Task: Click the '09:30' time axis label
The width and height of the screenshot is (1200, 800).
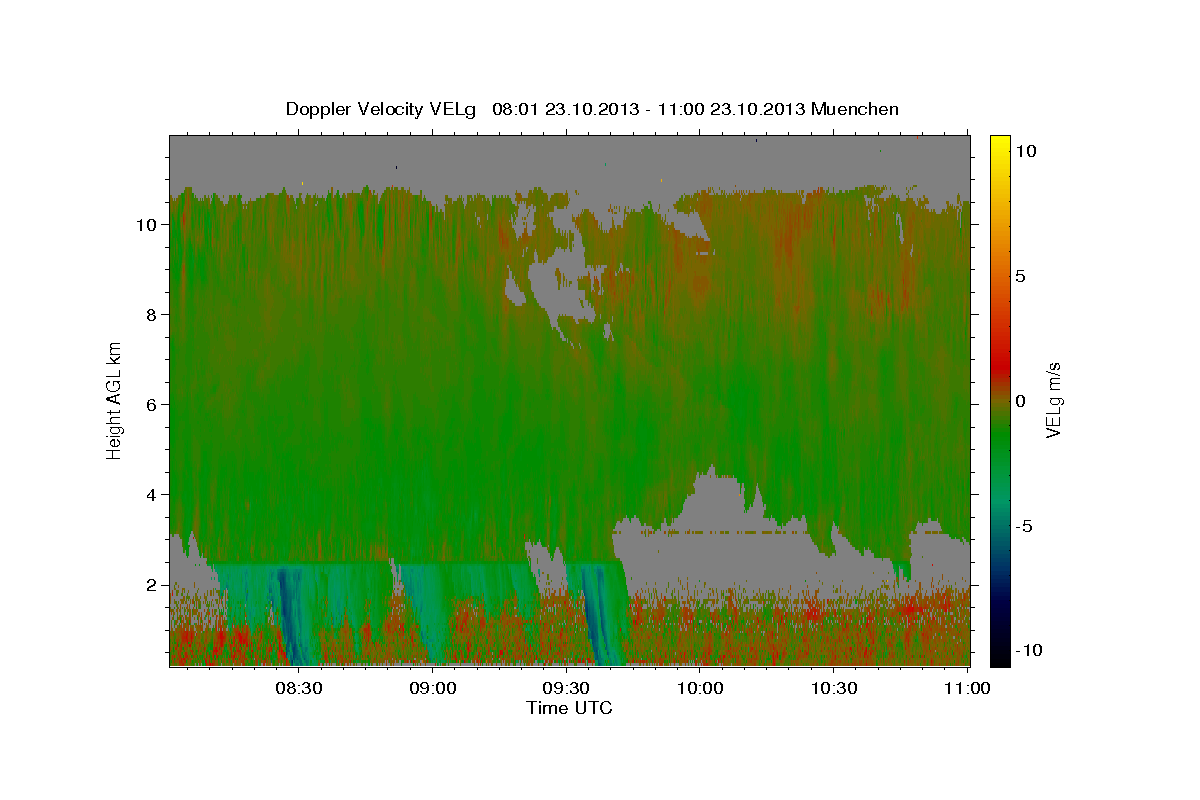Action: (x=566, y=688)
